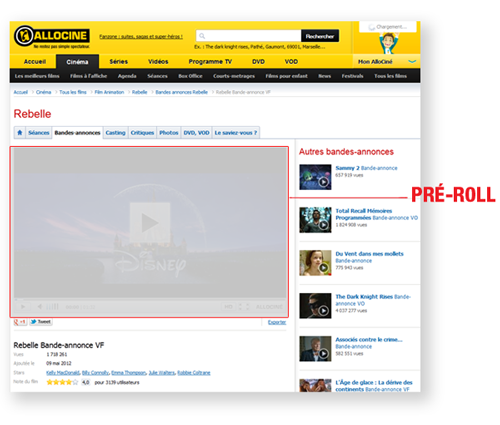Open the Fanzone suites, sagas et super-héros link
The height and width of the screenshot is (425, 500).
141,36
